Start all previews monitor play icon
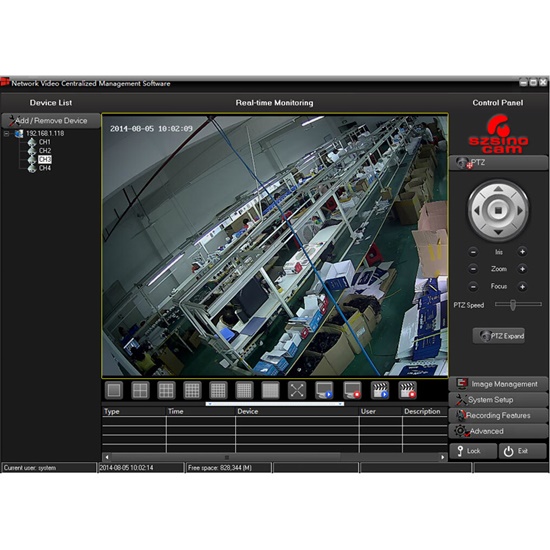The height and width of the screenshot is (550, 550). coord(323,390)
